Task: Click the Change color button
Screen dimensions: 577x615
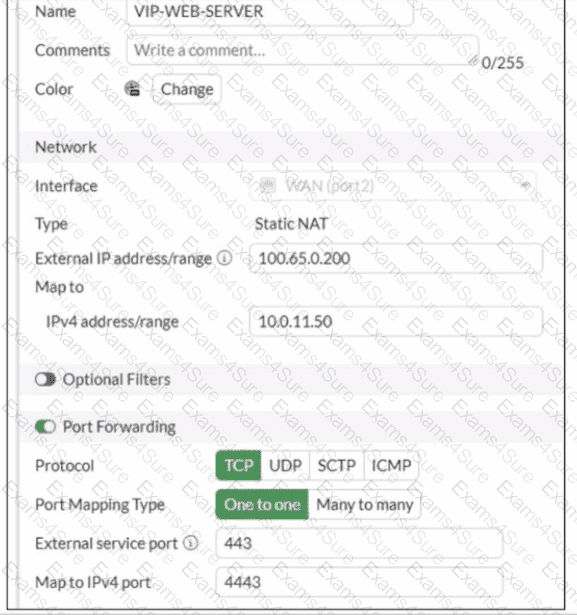Action: (187, 89)
